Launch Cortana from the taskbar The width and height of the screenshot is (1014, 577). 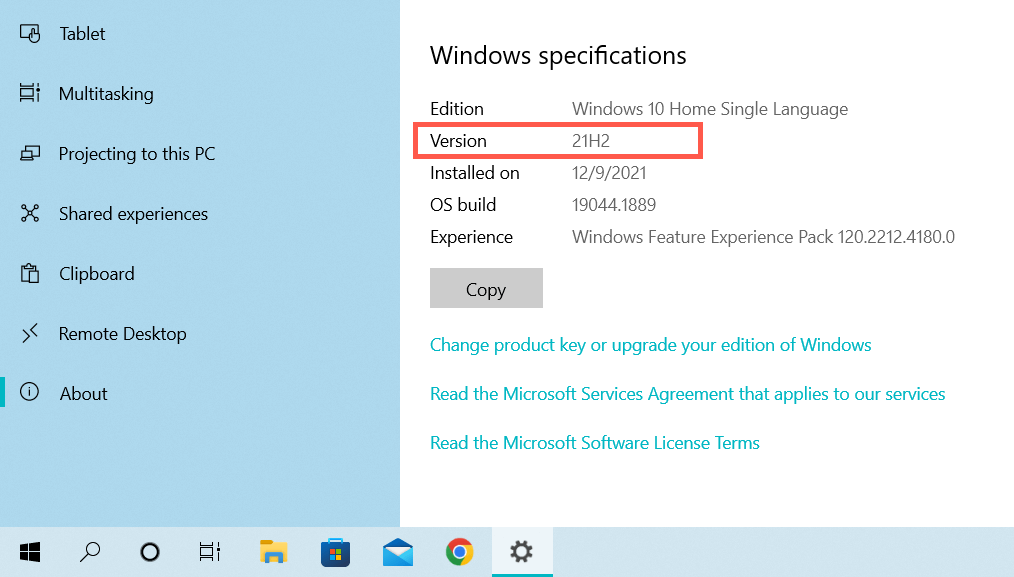150,551
